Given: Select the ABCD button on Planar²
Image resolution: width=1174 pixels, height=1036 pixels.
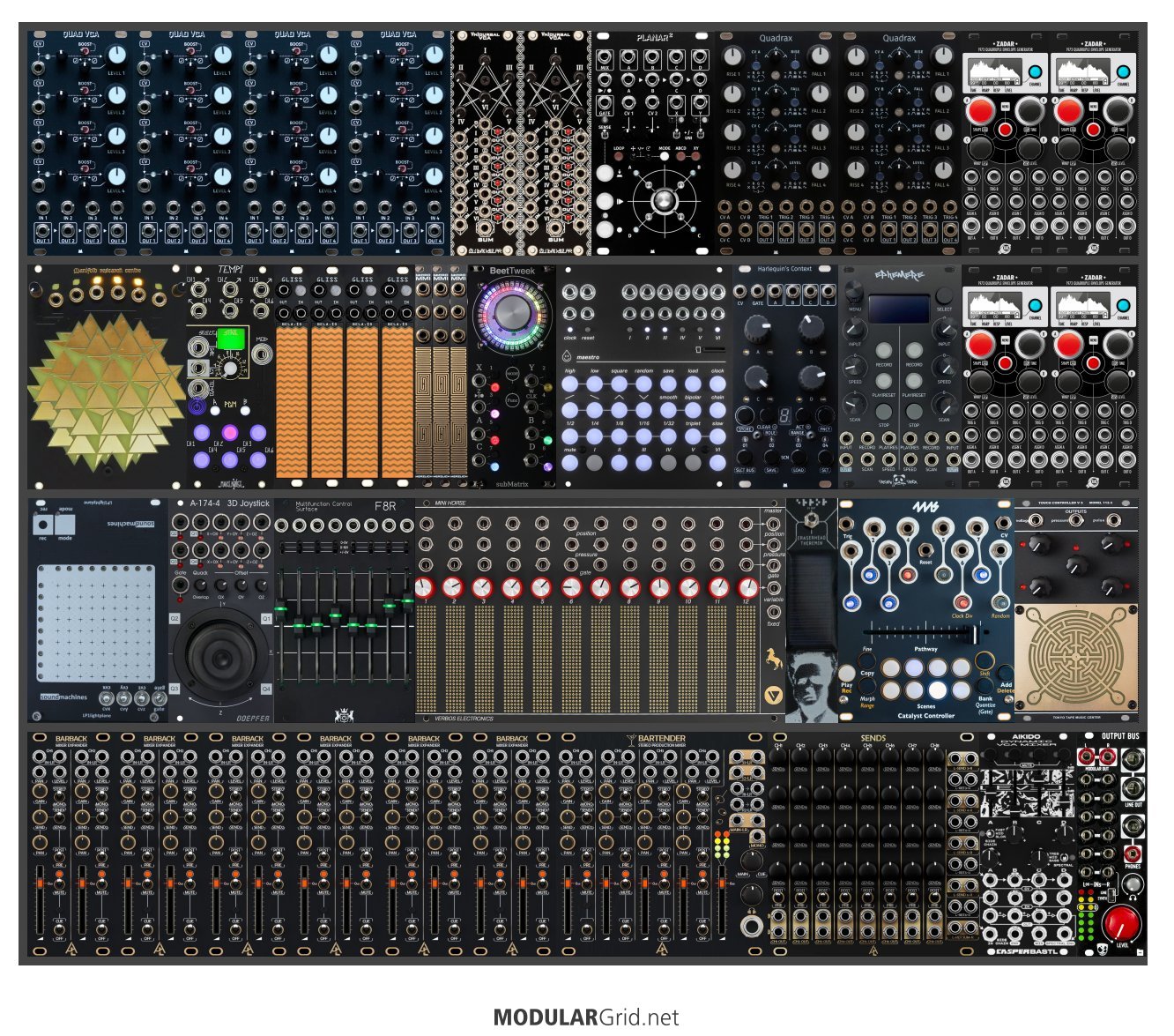Looking at the screenshot, I should pos(680,156).
